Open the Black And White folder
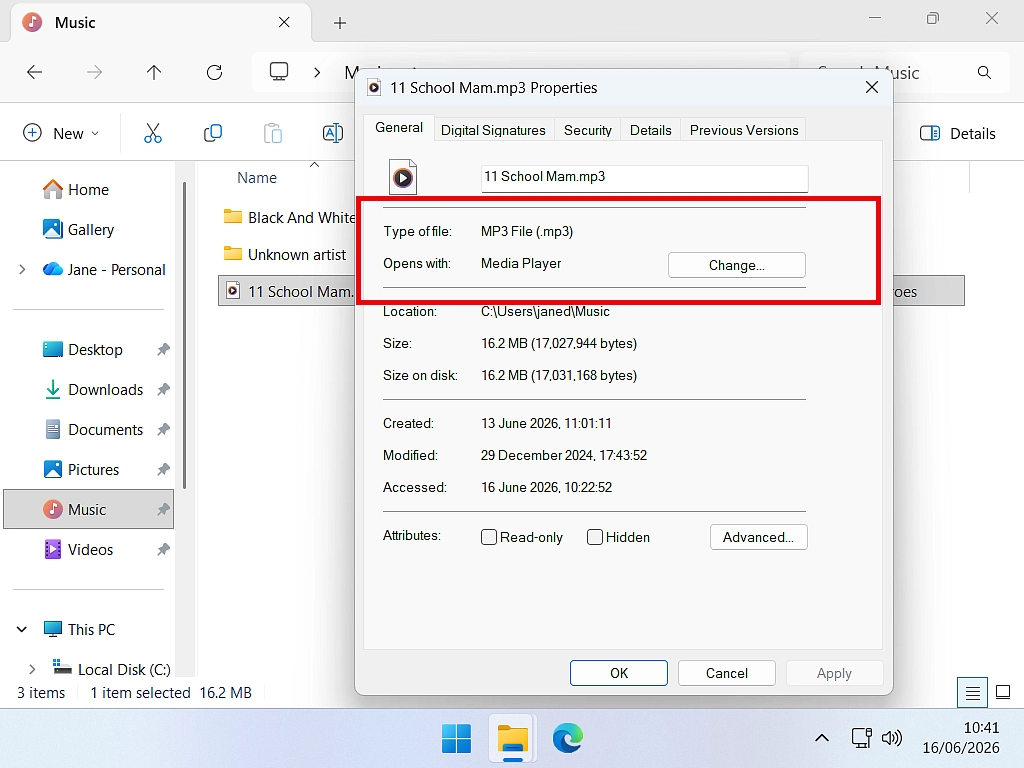 click(x=289, y=217)
